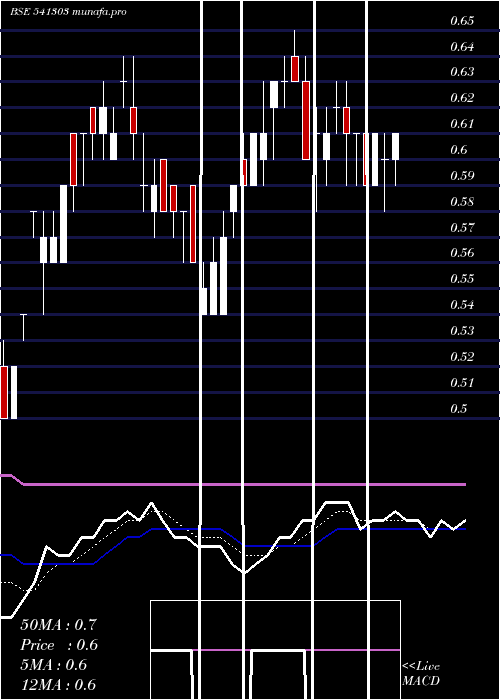Screen dimensions: 500x700
Task: Click the 50MA : 0.7 legend text
Action: [58, 625]
